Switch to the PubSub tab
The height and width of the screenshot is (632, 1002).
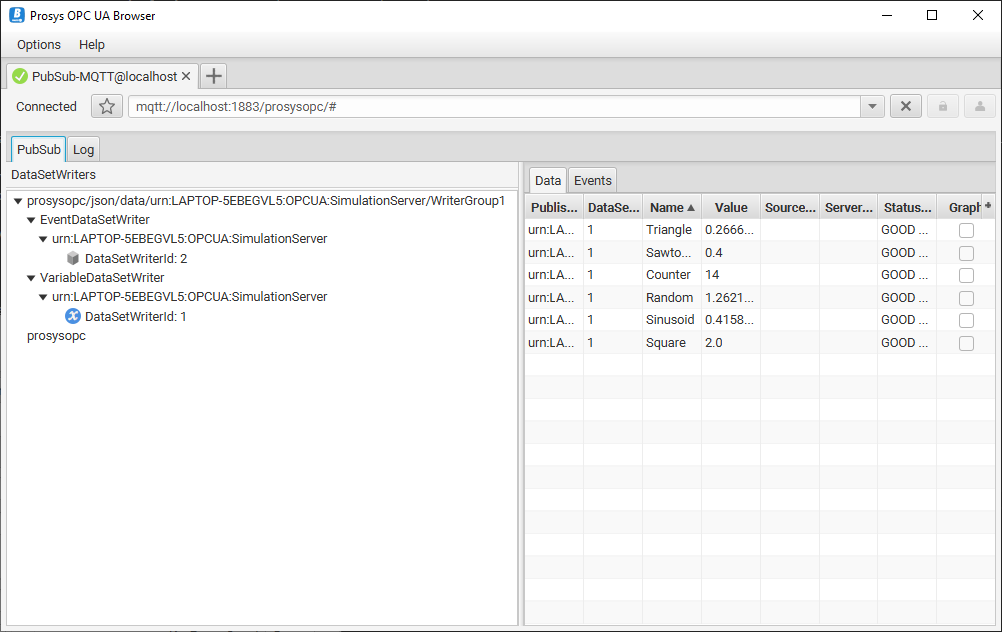pyautogui.click(x=38, y=150)
